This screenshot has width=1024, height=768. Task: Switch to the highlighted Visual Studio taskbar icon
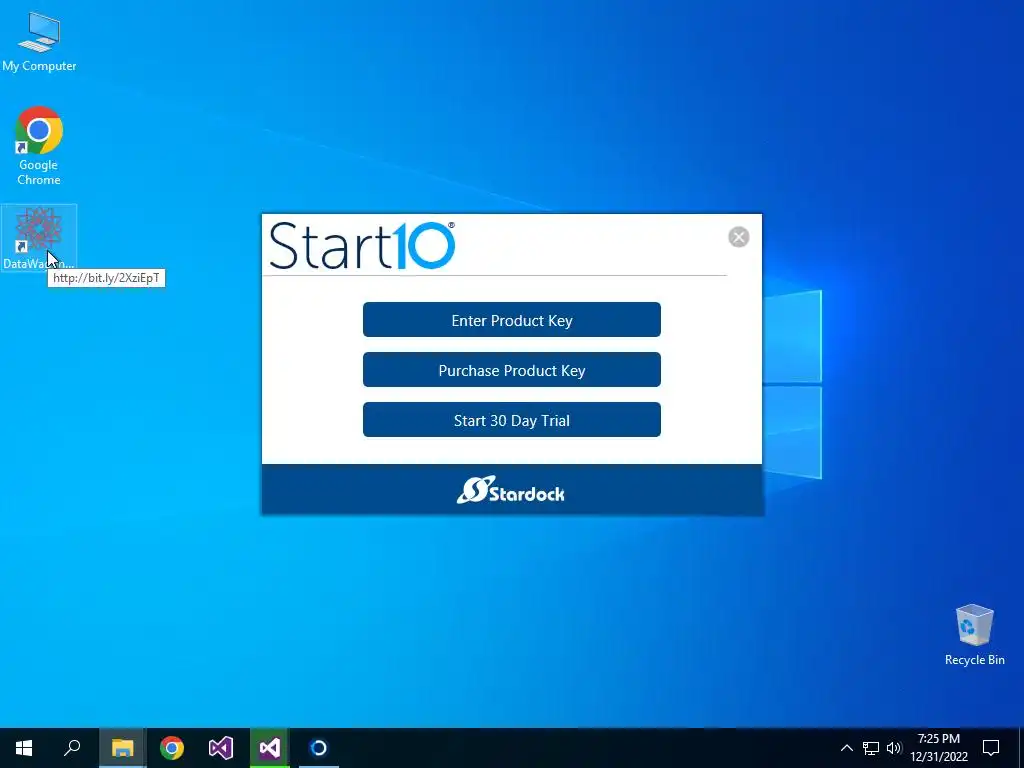pos(270,748)
